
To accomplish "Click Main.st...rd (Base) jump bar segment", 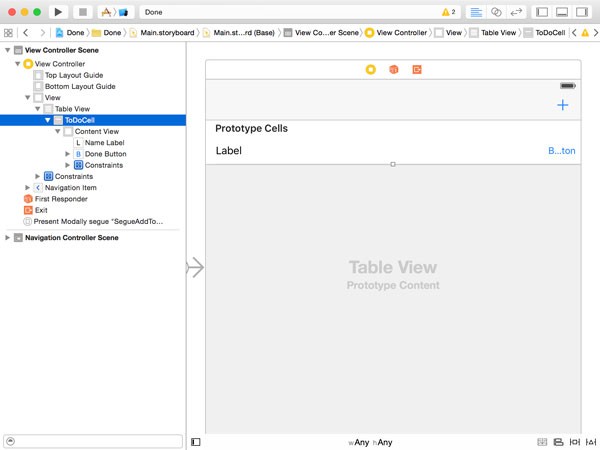I will (x=238, y=33).
